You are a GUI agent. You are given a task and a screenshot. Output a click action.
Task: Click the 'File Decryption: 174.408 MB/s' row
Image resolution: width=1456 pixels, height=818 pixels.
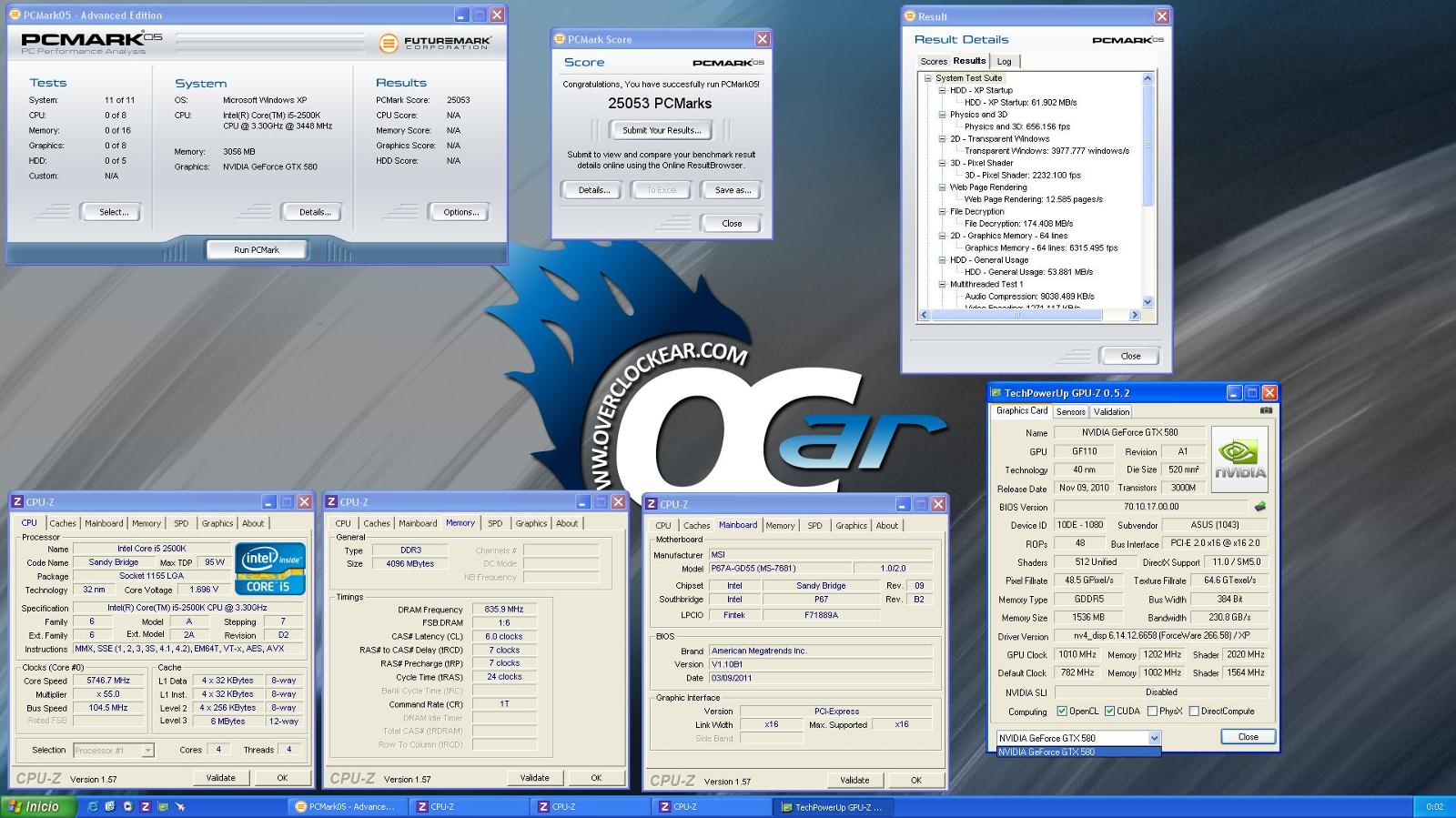pos(1018,224)
